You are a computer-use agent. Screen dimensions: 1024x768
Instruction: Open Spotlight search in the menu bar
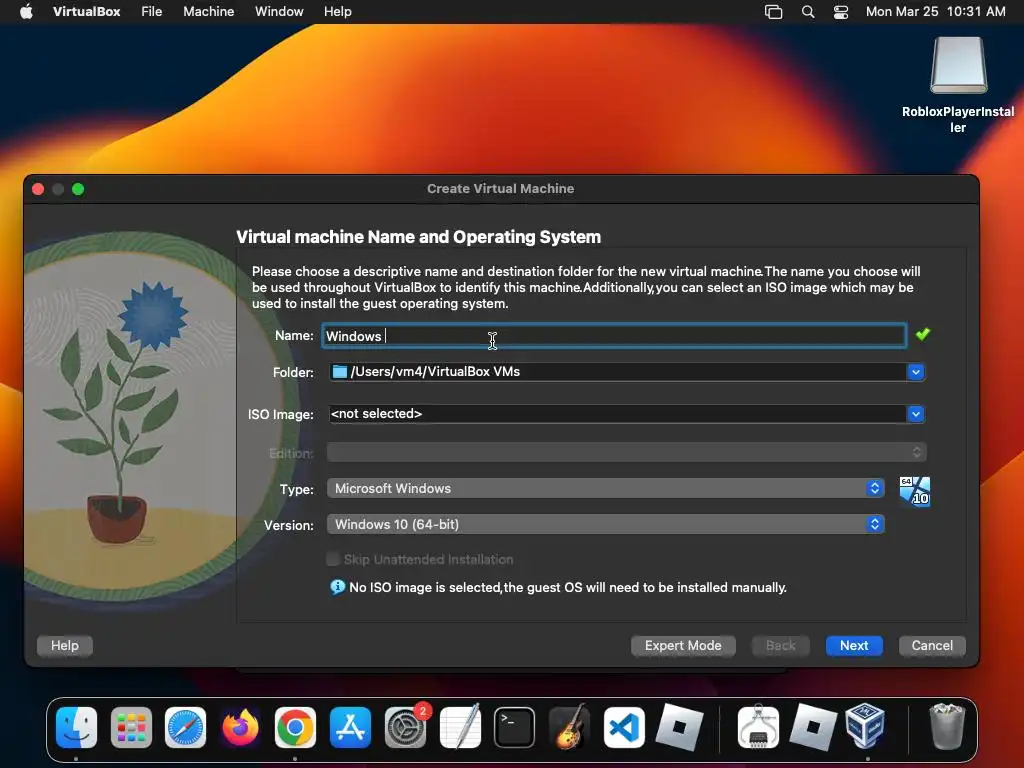tap(808, 12)
